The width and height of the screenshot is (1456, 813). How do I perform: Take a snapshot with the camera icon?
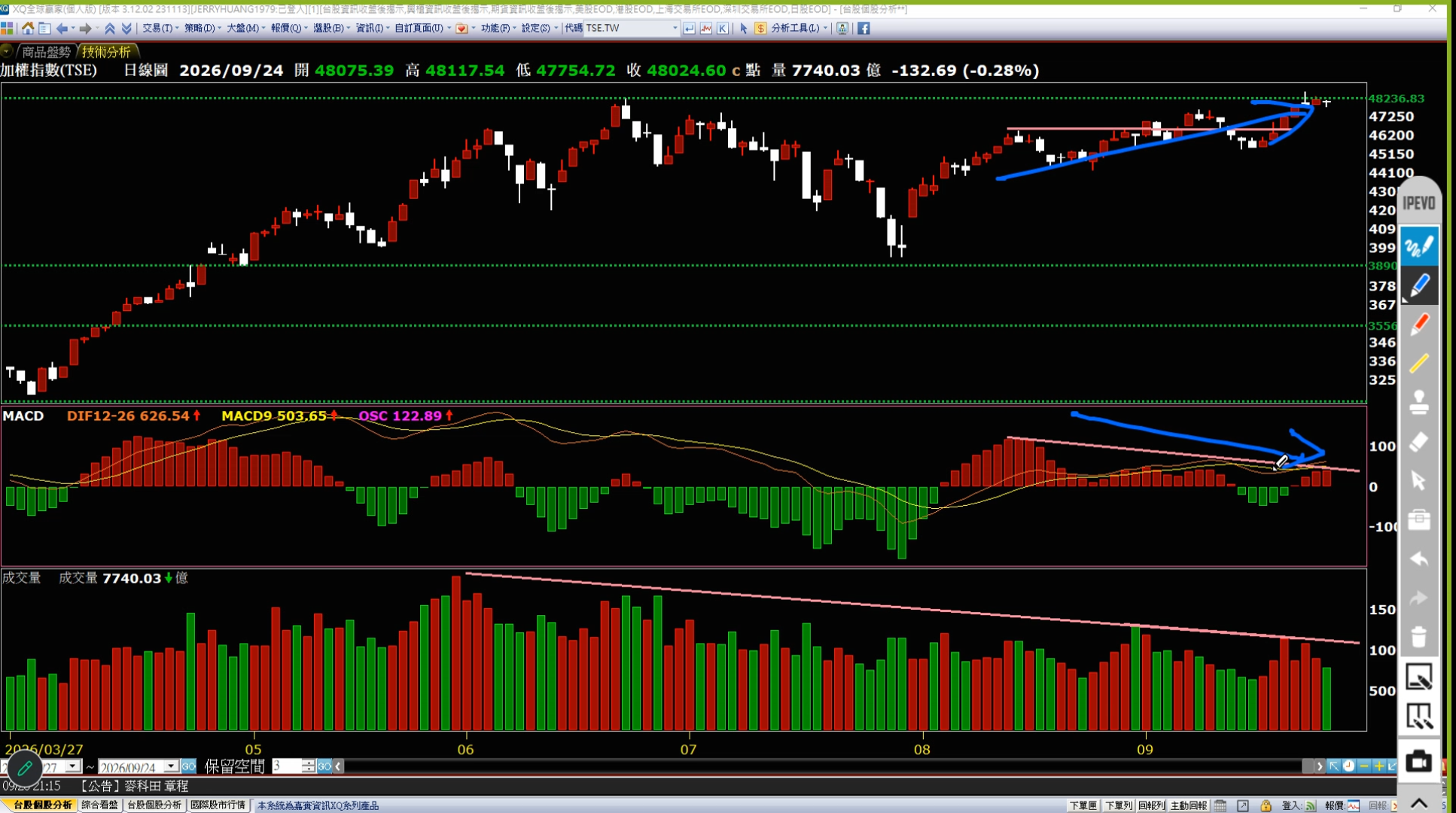click(1419, 762)
